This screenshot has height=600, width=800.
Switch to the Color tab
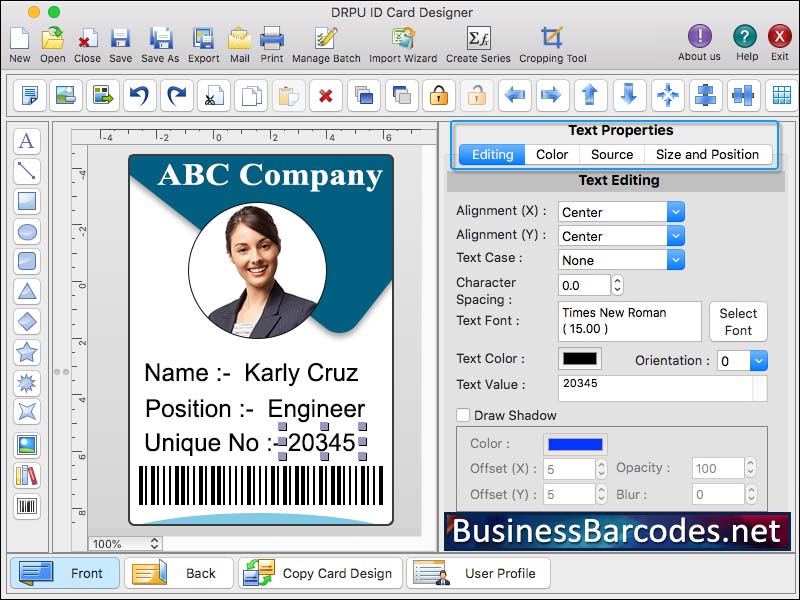(x=551, y=154)
